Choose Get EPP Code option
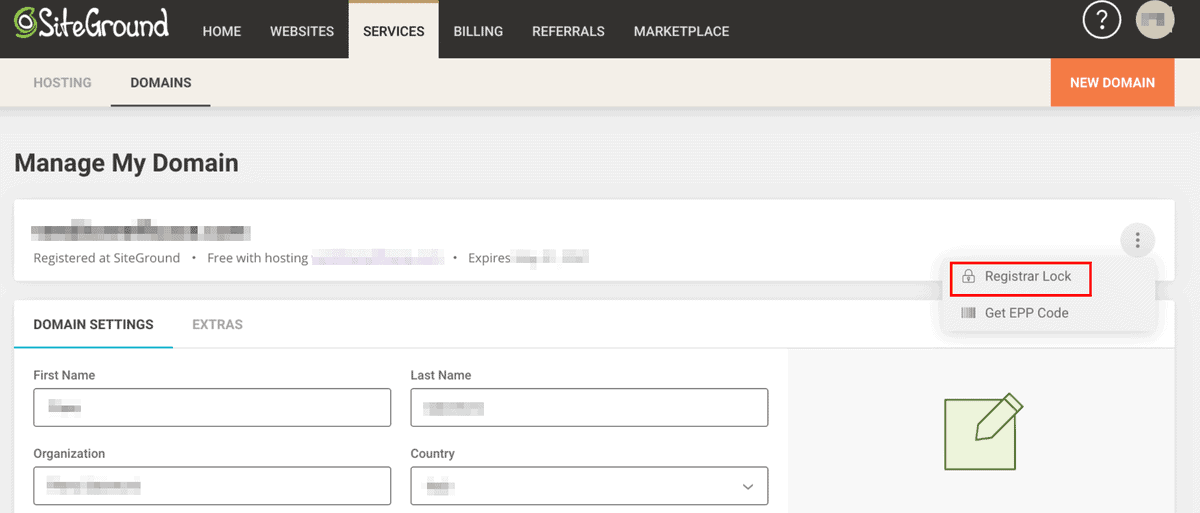The height and width of the screenshot is (513, 1200). click(1026, 313)
